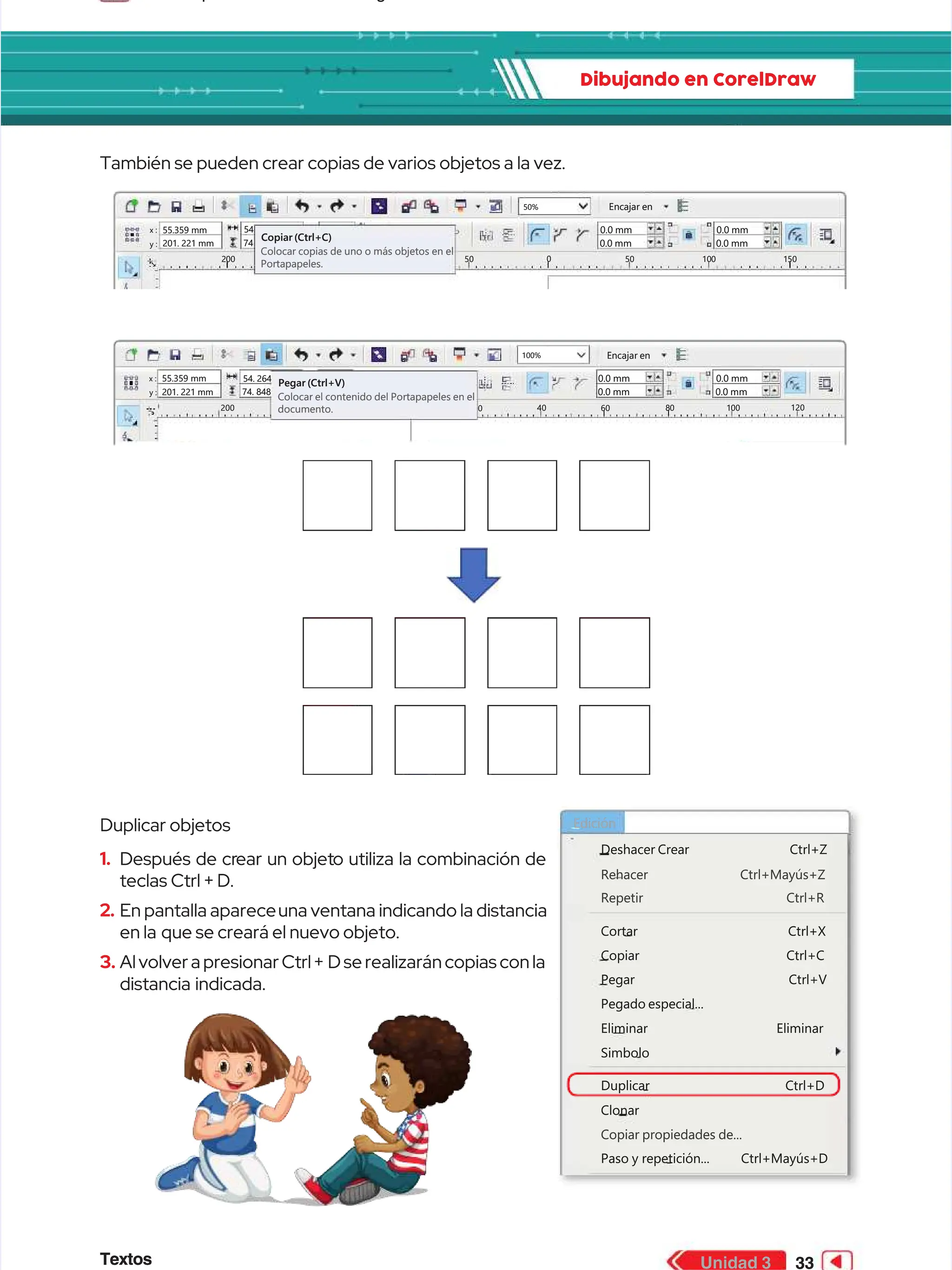Expand Redo history arrow in 100% toolbar
952x1270 pixels.
pos(353,355)
